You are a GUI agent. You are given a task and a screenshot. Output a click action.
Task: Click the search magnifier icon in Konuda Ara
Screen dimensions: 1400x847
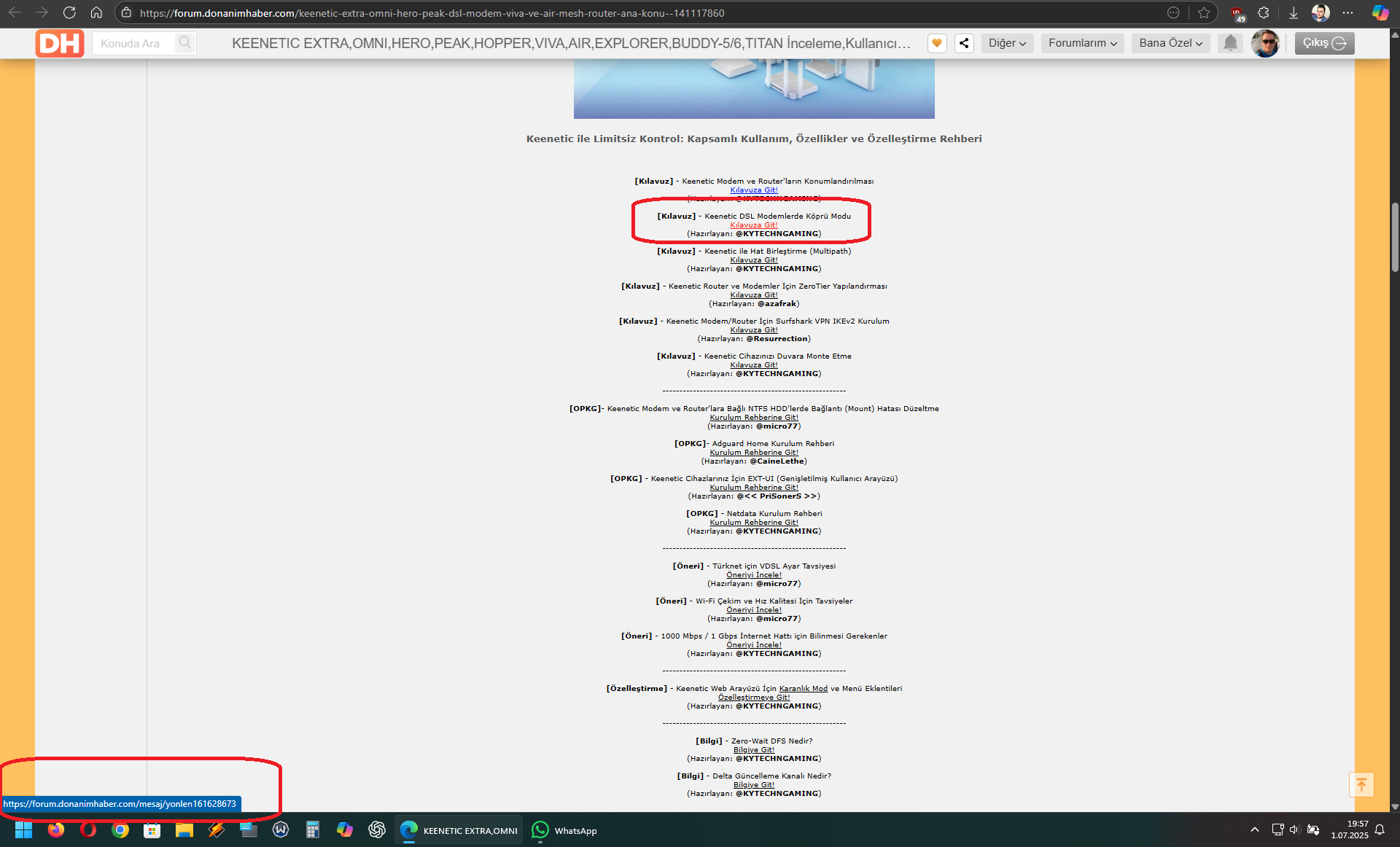click(x=185, y=43)
